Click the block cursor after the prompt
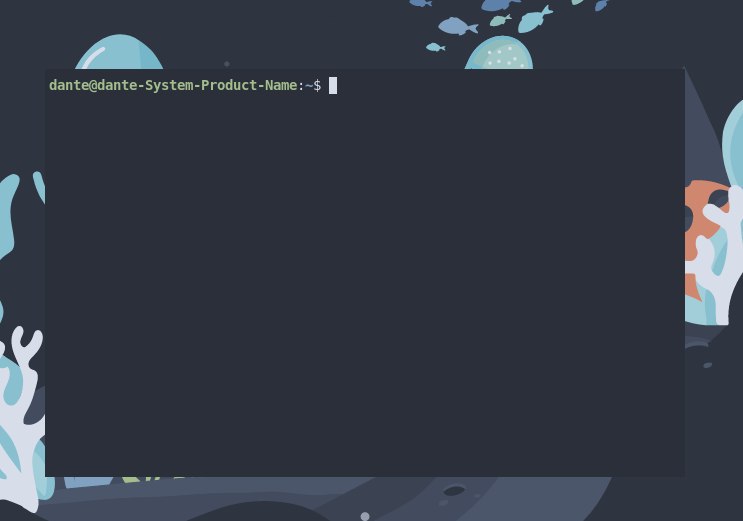Screen dimensions: 743x521 [x=333, y=85]
